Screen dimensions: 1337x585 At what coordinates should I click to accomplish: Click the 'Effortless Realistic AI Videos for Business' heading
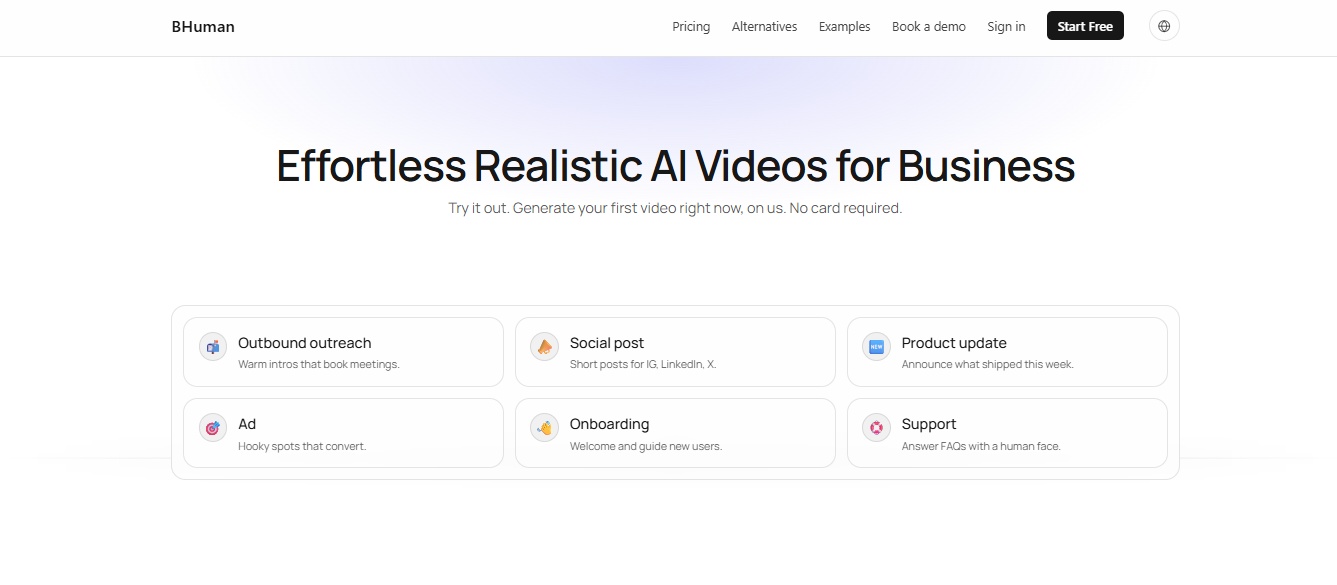tap(676, 166)
